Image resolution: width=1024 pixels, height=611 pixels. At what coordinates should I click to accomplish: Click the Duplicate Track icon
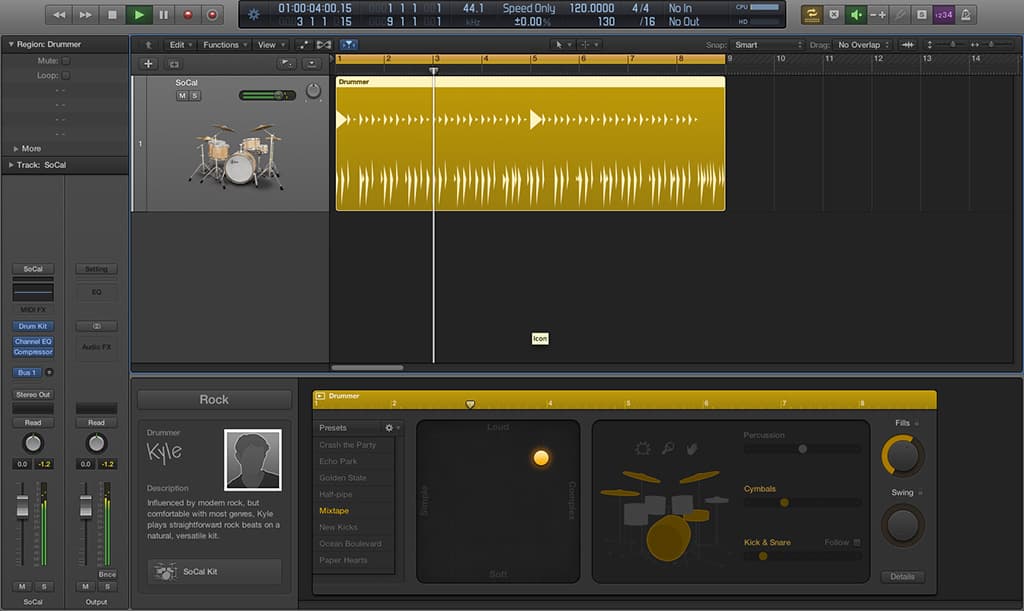tap(174, 63)
